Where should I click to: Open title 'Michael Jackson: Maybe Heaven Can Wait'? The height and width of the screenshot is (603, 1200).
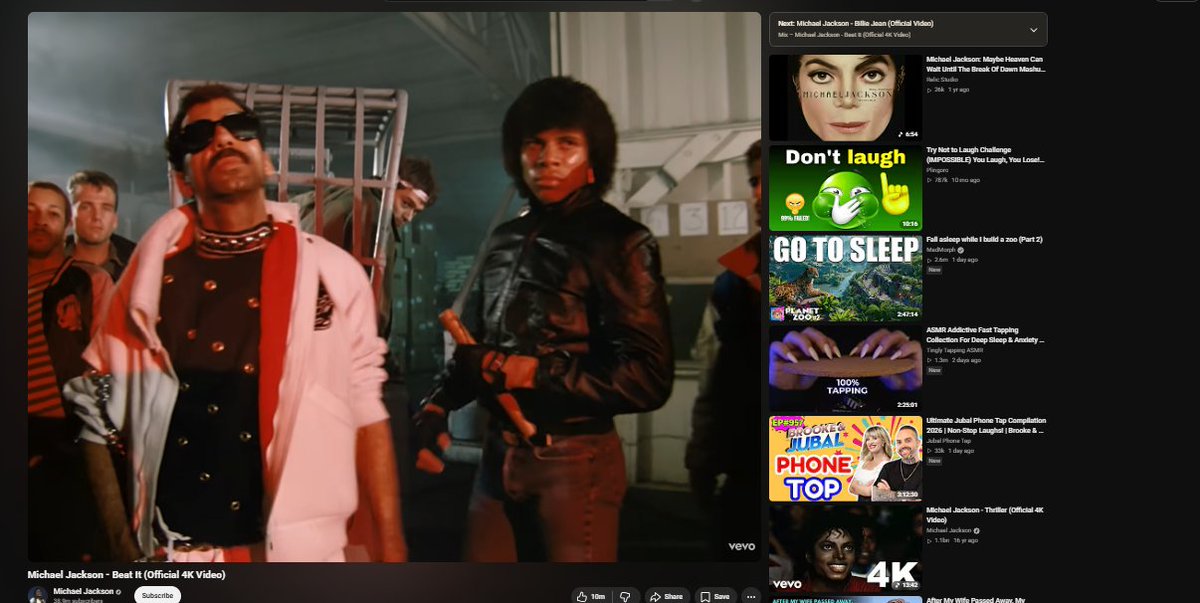point(986,64)
